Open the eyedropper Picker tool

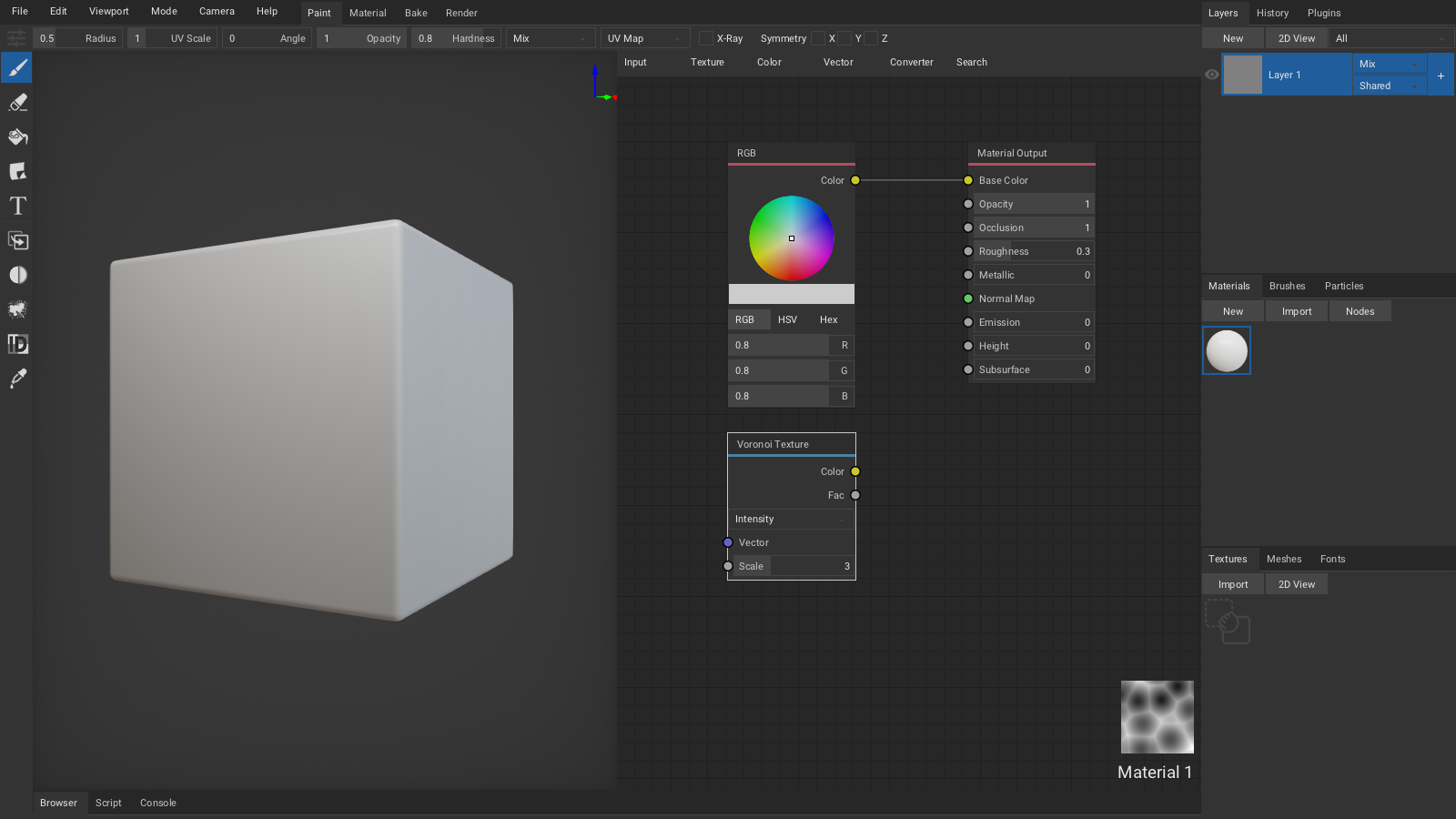coord(16,378)
